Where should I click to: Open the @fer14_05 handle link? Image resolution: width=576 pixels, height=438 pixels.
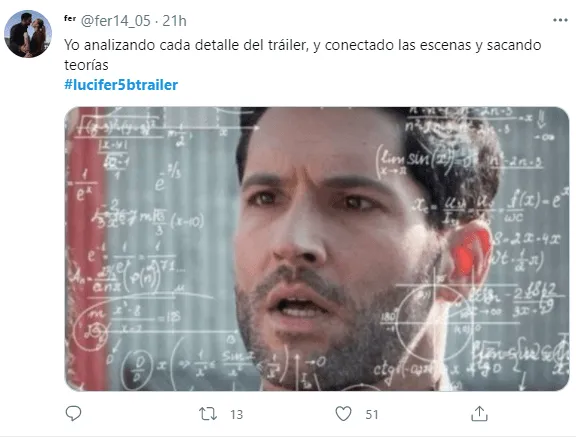(115, 21)
